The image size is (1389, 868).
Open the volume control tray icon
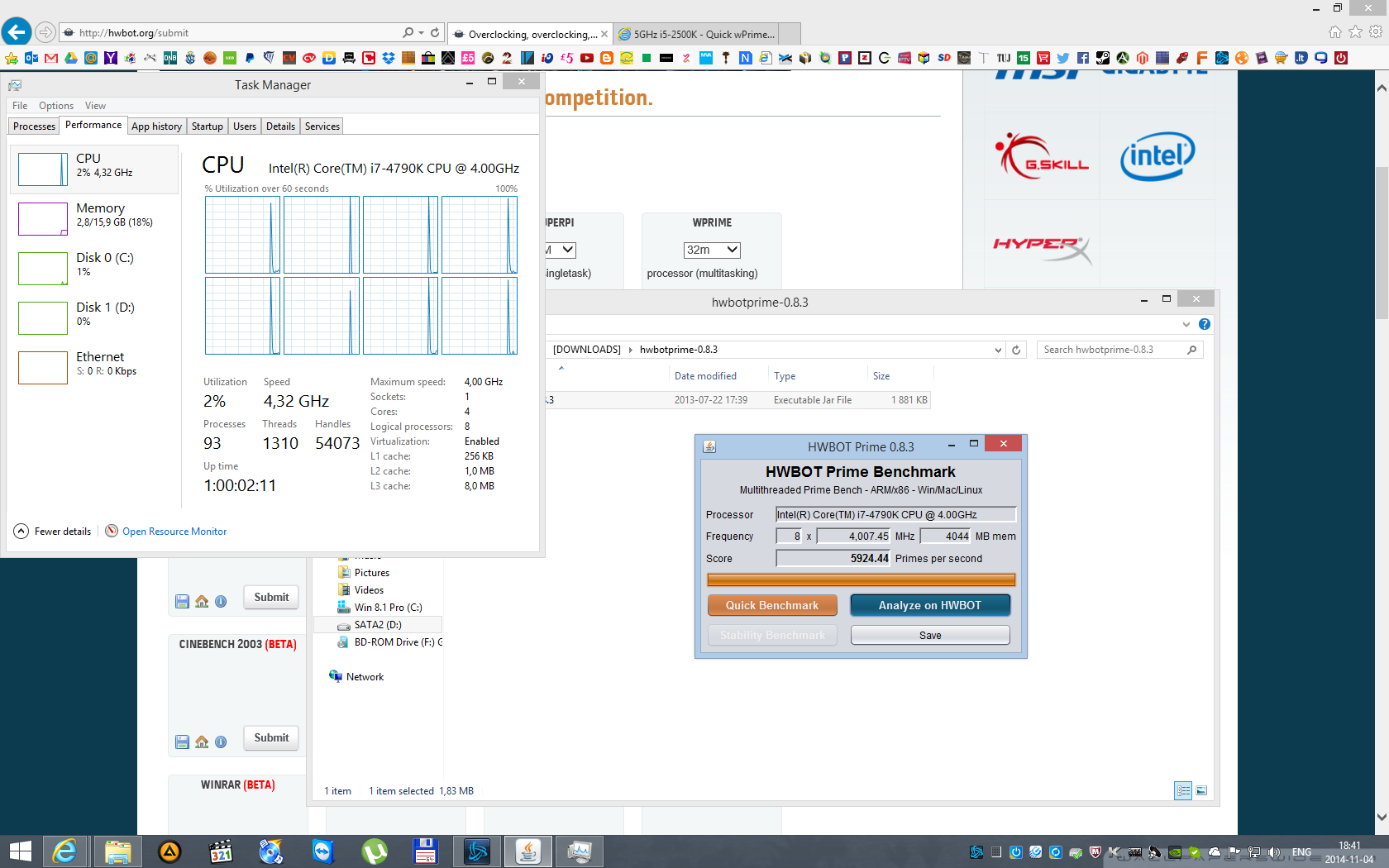coord(1274,852)
